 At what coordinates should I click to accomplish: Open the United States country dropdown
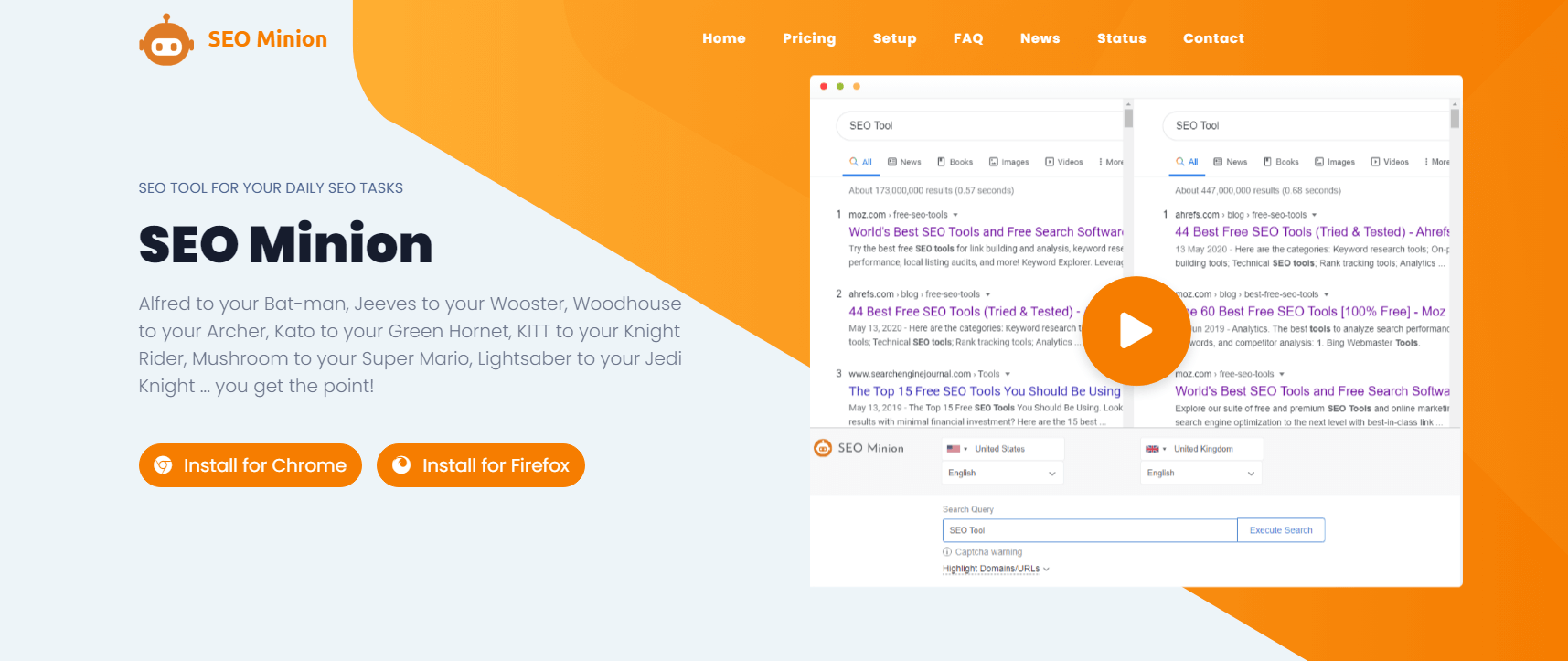tap(1003, 449)
